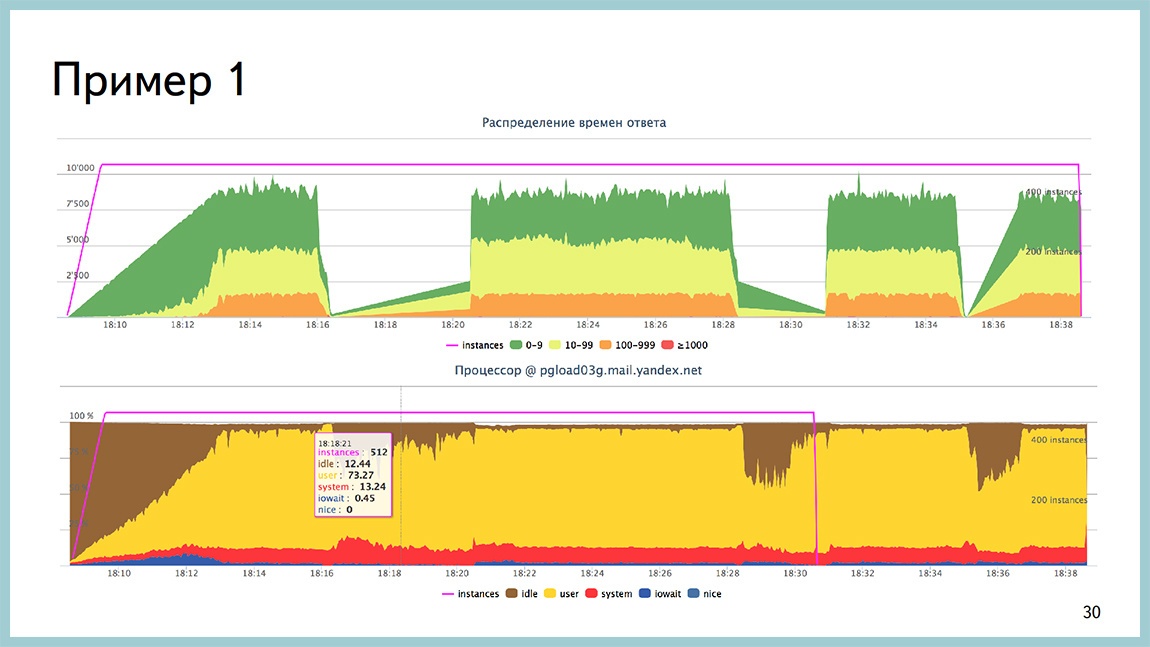Click tooltip value 'idle: 12.44'

coord(344,464)
